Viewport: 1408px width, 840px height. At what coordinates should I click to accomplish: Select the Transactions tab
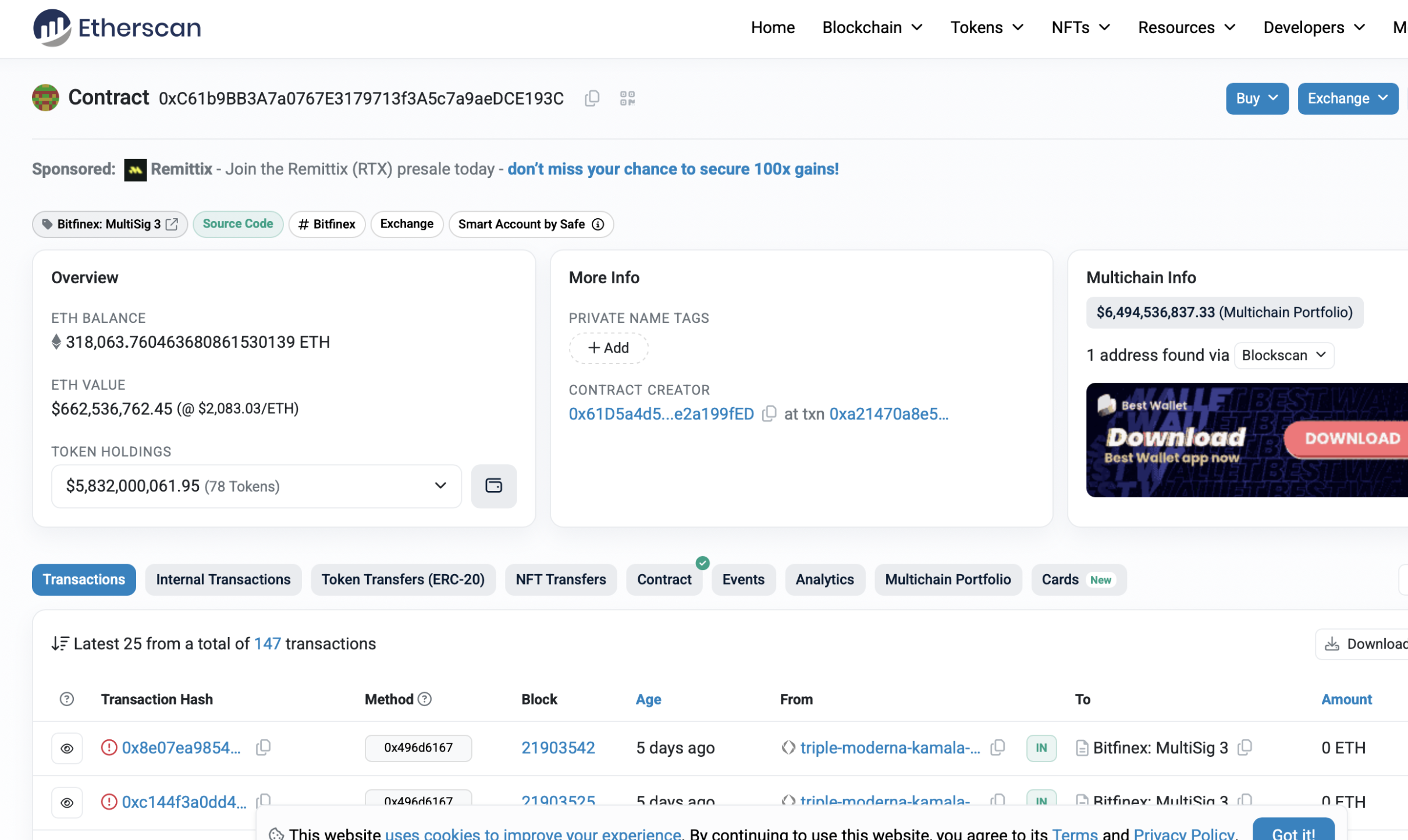click(84, 579)
